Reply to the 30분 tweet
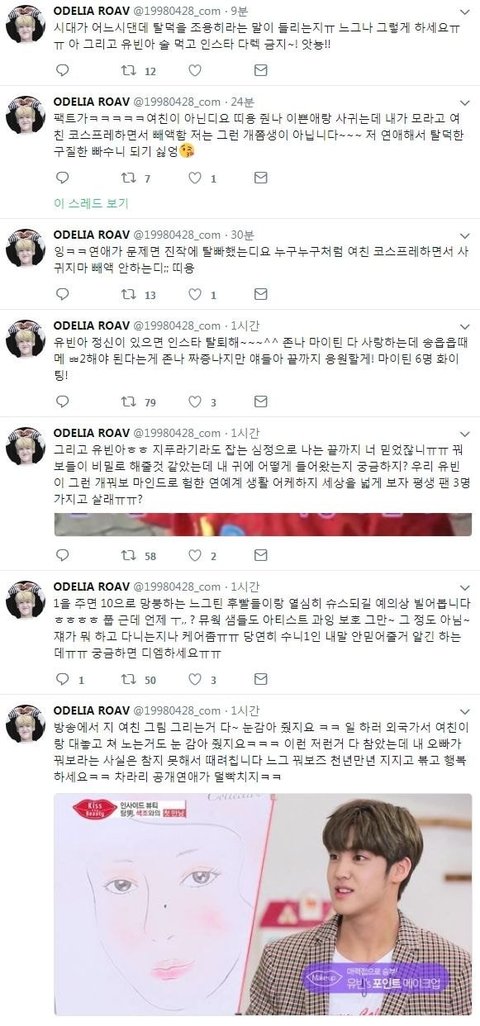Image resolution: width=480 pixels, height=1026 pixels. coord(62,294)
